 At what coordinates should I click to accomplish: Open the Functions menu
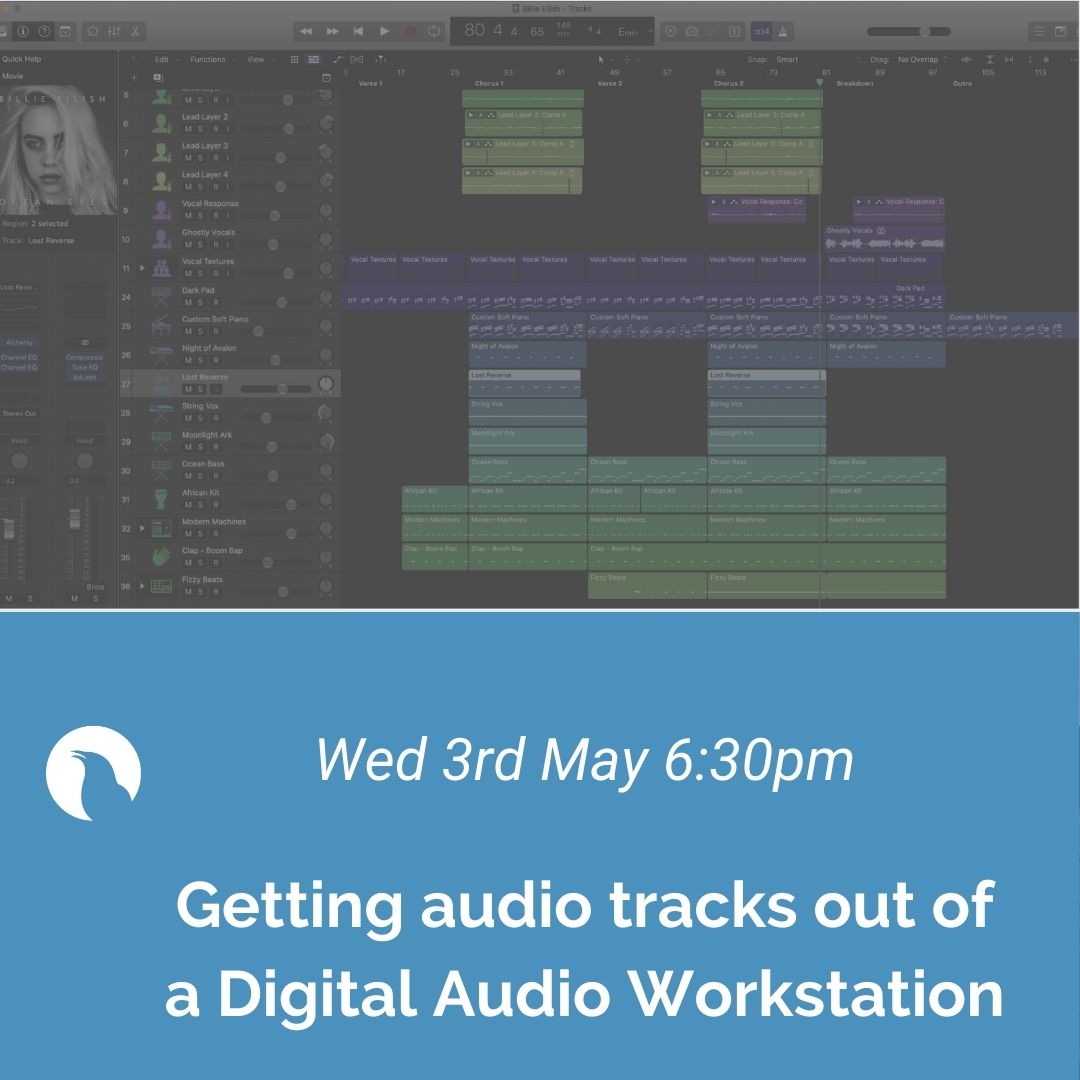209,60
